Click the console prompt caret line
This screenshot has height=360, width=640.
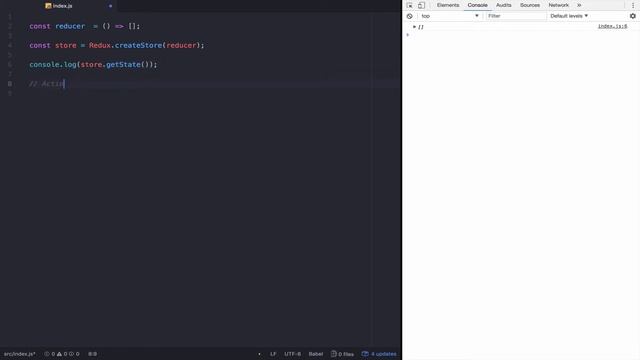[521, 35]
